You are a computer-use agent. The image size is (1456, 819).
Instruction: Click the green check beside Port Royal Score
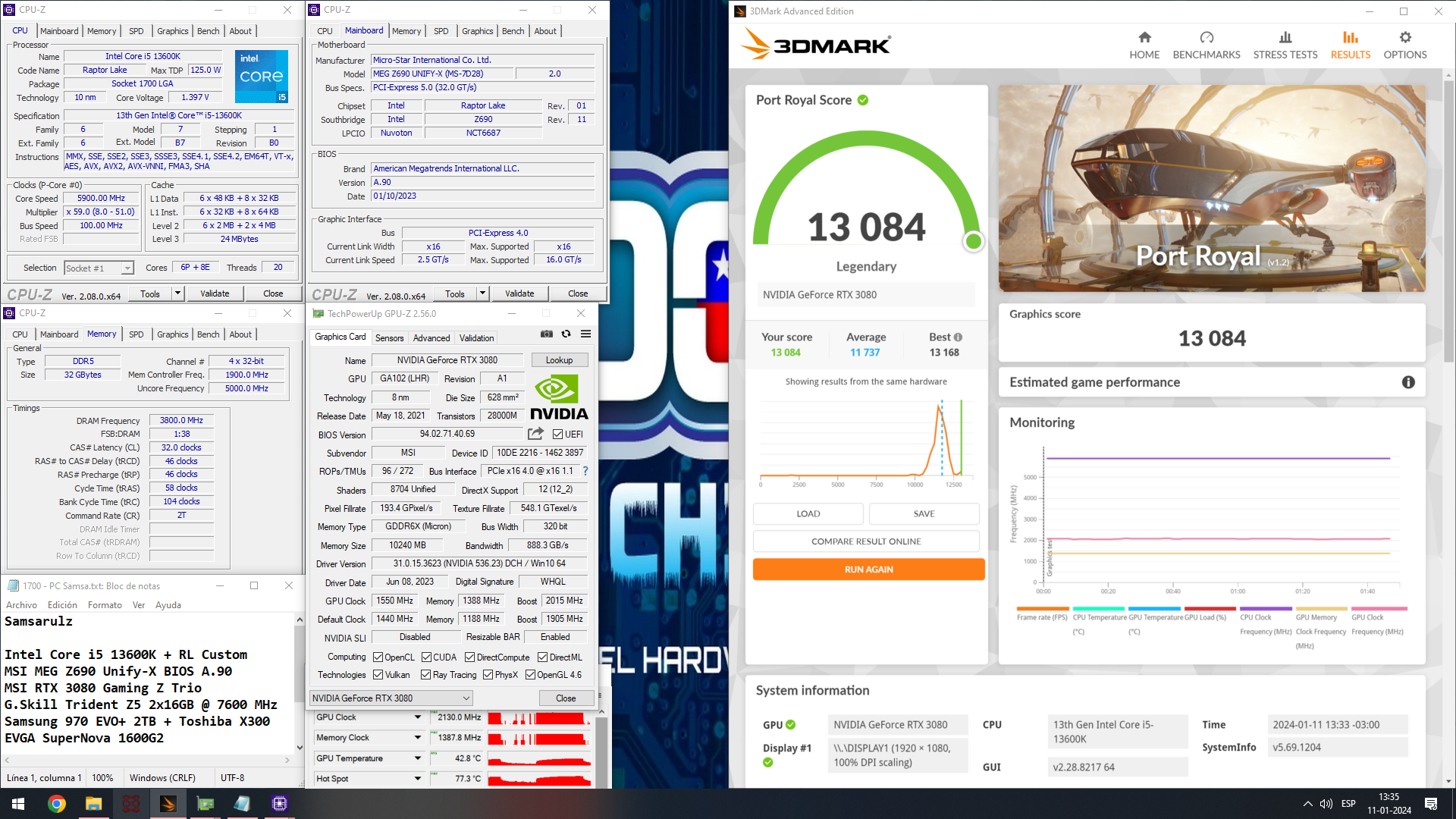coord(863,100)
